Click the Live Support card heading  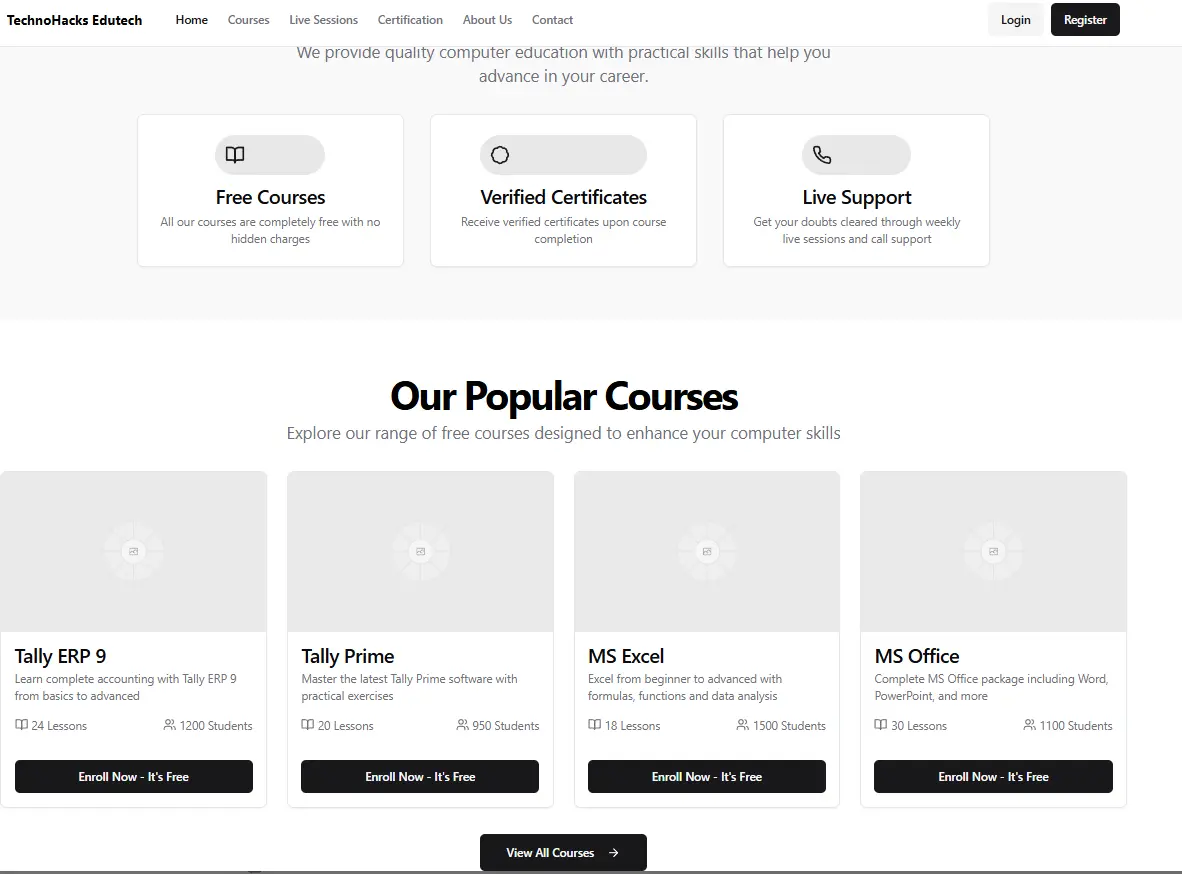tap(857, 198)
